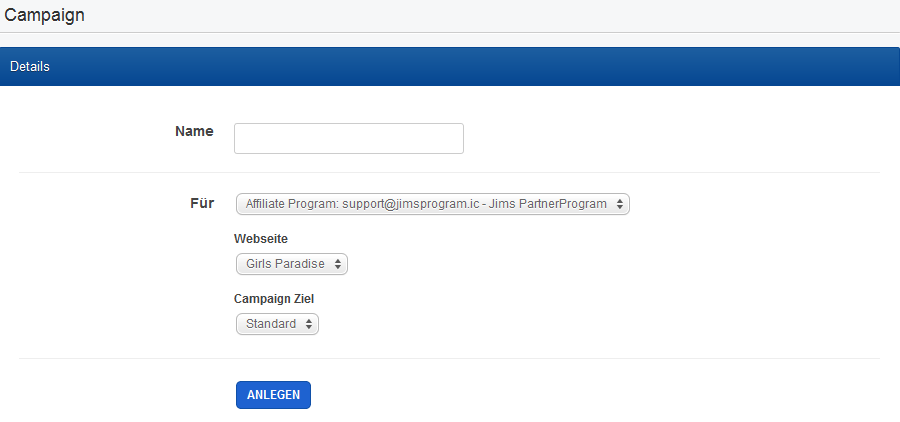Click the Details header in the blue bar

(x=30, y=67)
